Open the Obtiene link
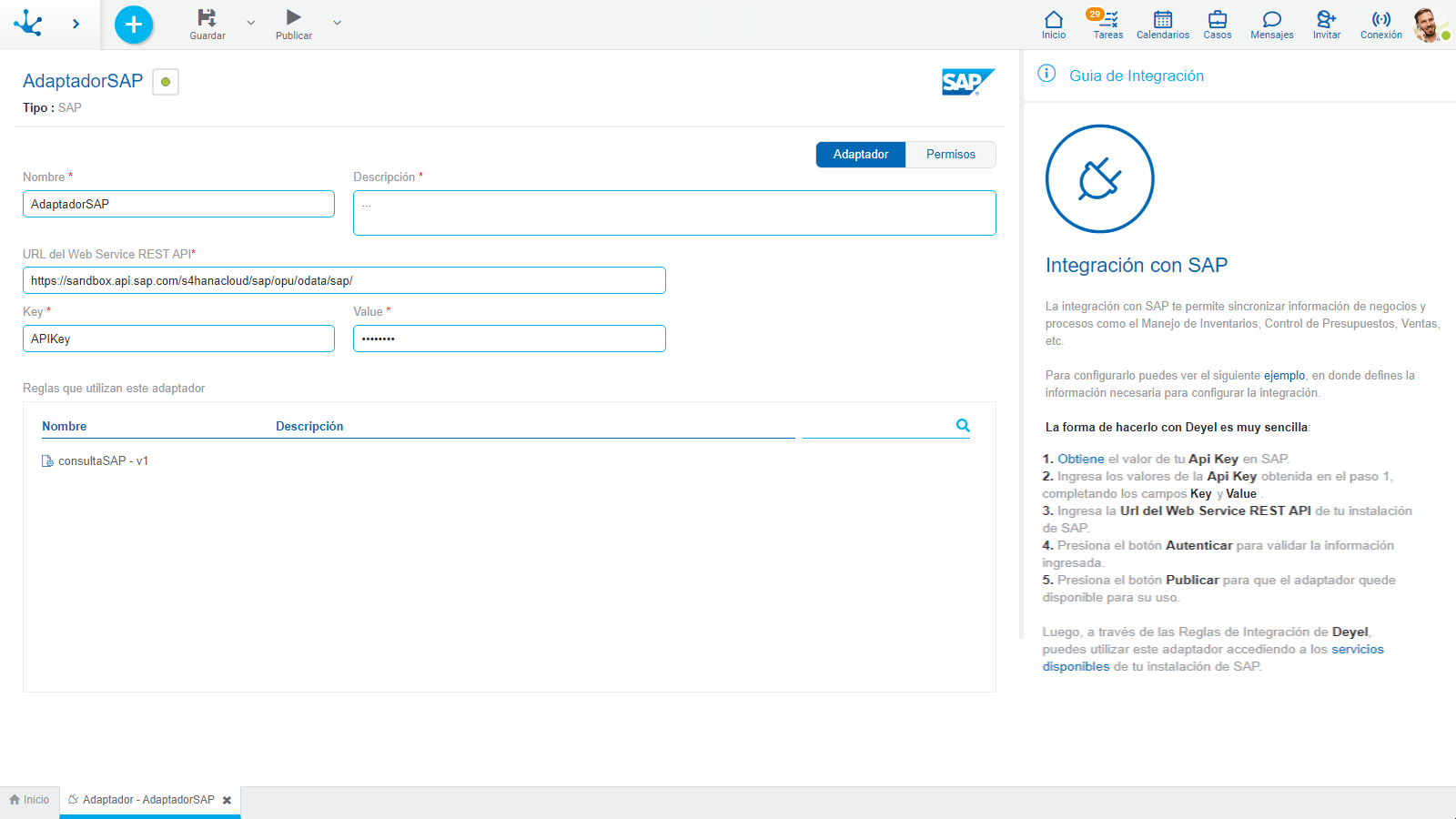 coord(1080,459)
